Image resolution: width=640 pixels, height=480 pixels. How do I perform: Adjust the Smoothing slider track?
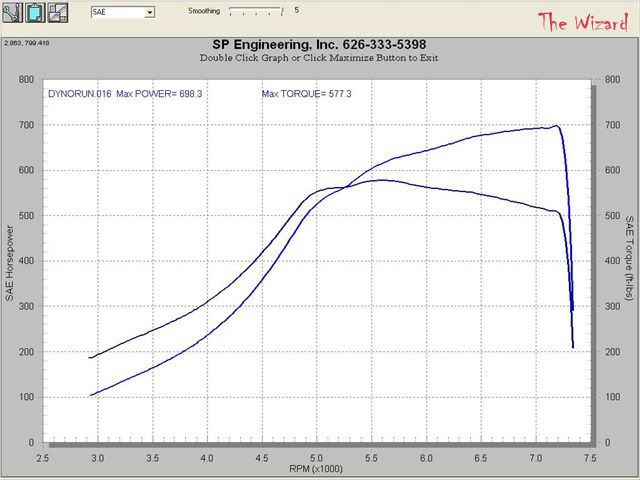(x=256, y=11)
